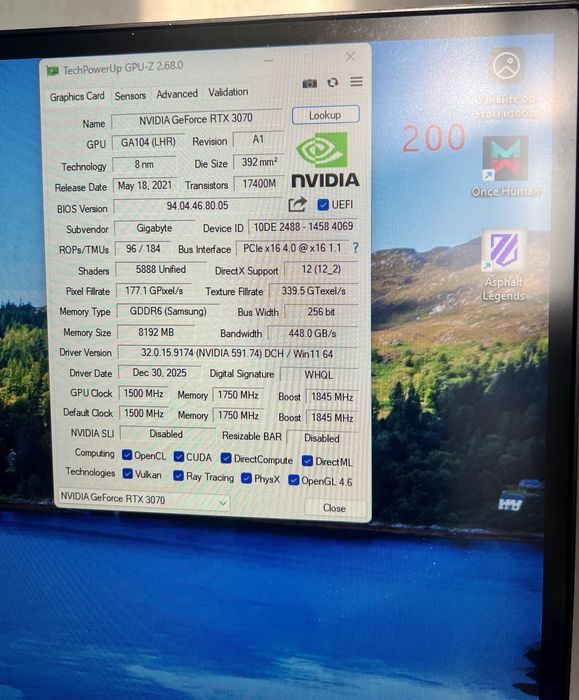Click the Die Size value 392 mm²
The width and height of the screenshot is (579, 700).
coord(259,162)
